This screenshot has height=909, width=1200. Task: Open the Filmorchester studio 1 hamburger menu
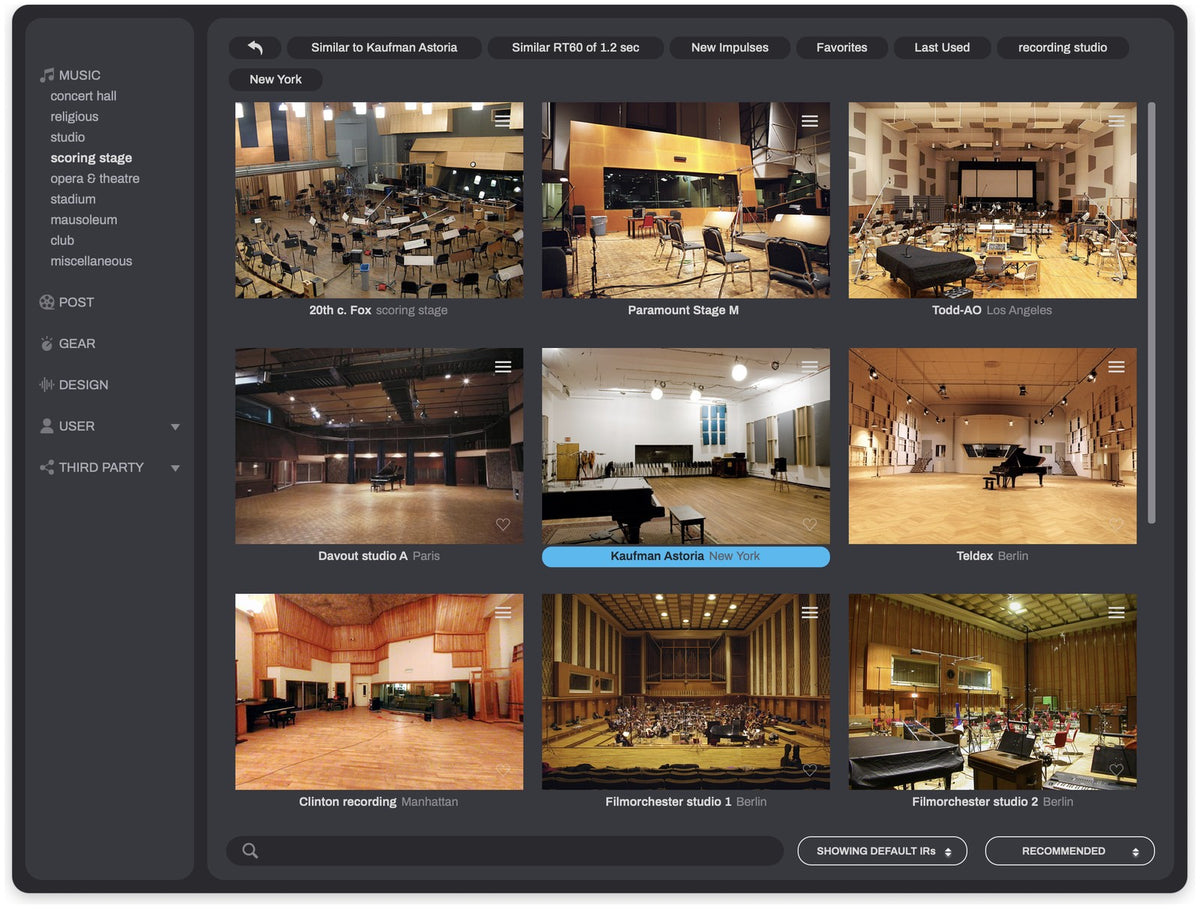(x=810, y=613)
